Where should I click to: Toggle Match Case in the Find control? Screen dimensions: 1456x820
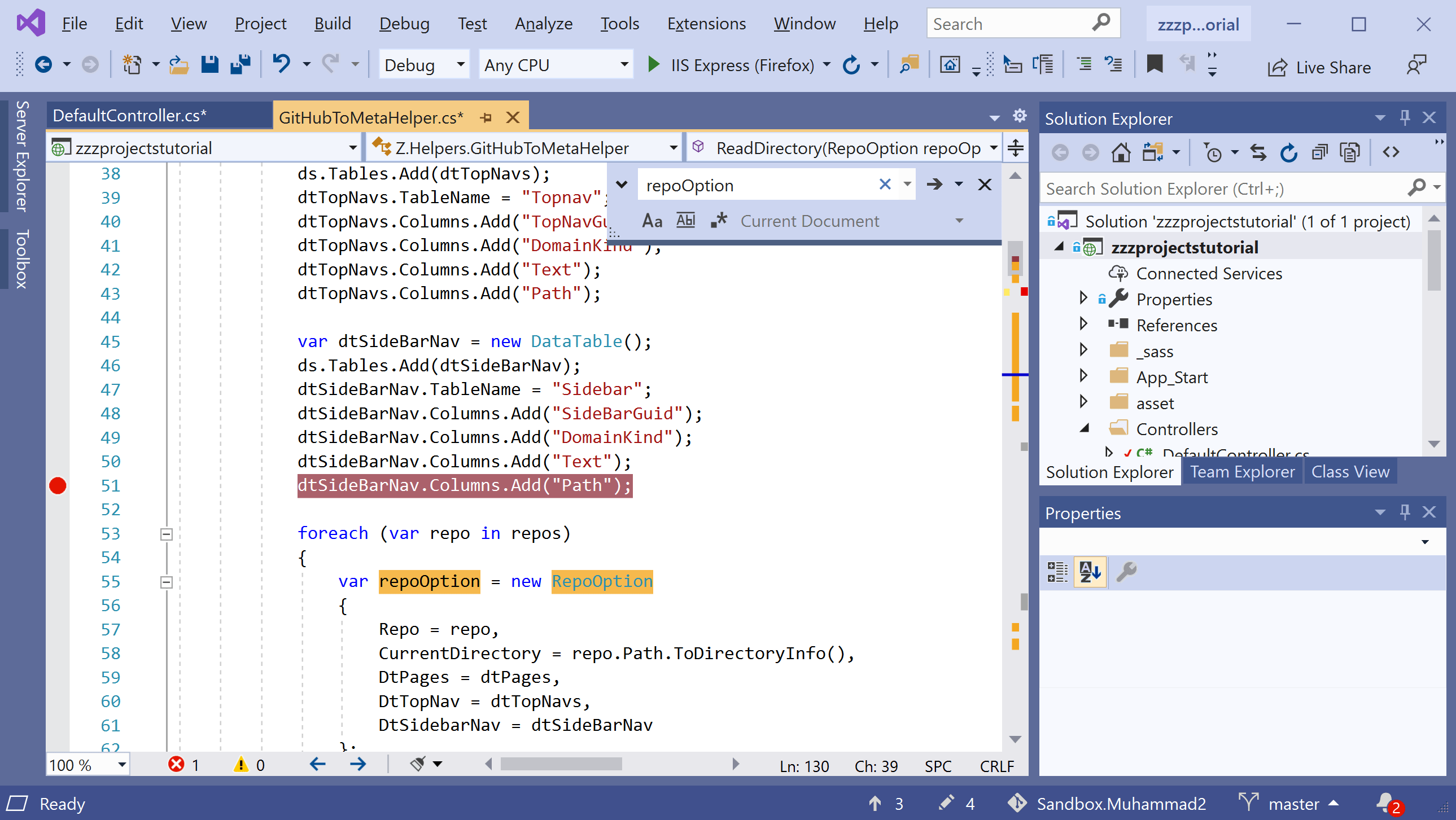pyautogui.click(x=651, y=221)
